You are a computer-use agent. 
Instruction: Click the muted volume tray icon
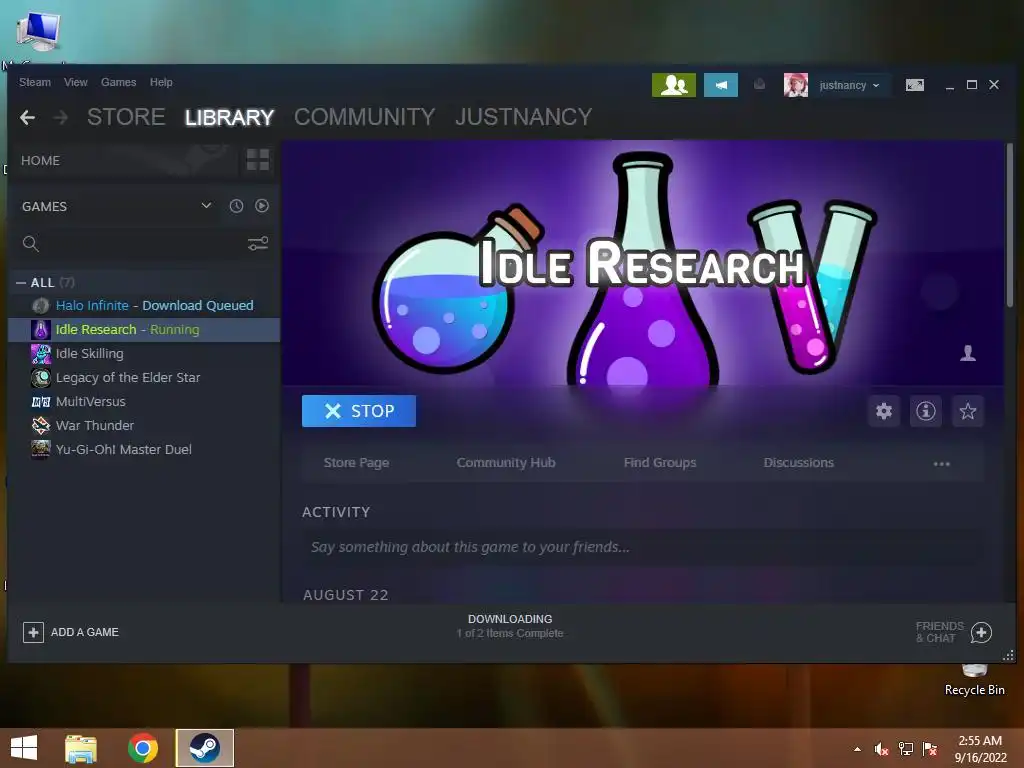pyautogui.click(x=881, y=749)
